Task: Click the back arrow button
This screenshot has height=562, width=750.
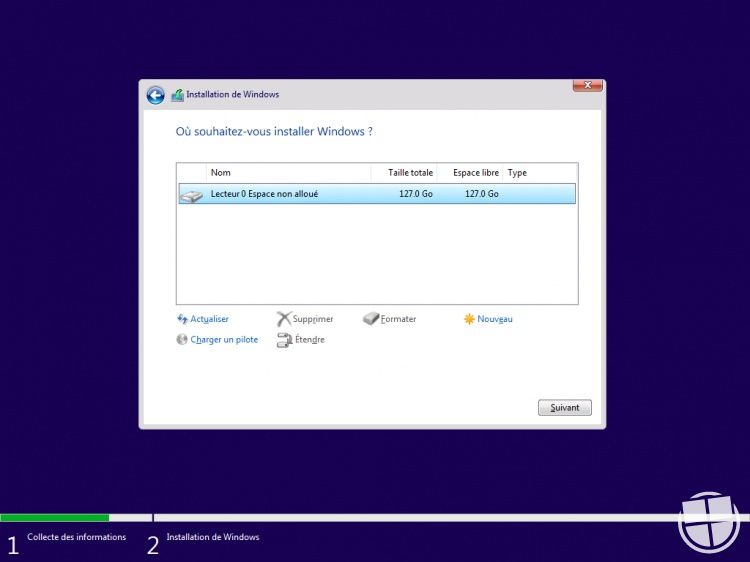Action: click(x=155, y=95)
